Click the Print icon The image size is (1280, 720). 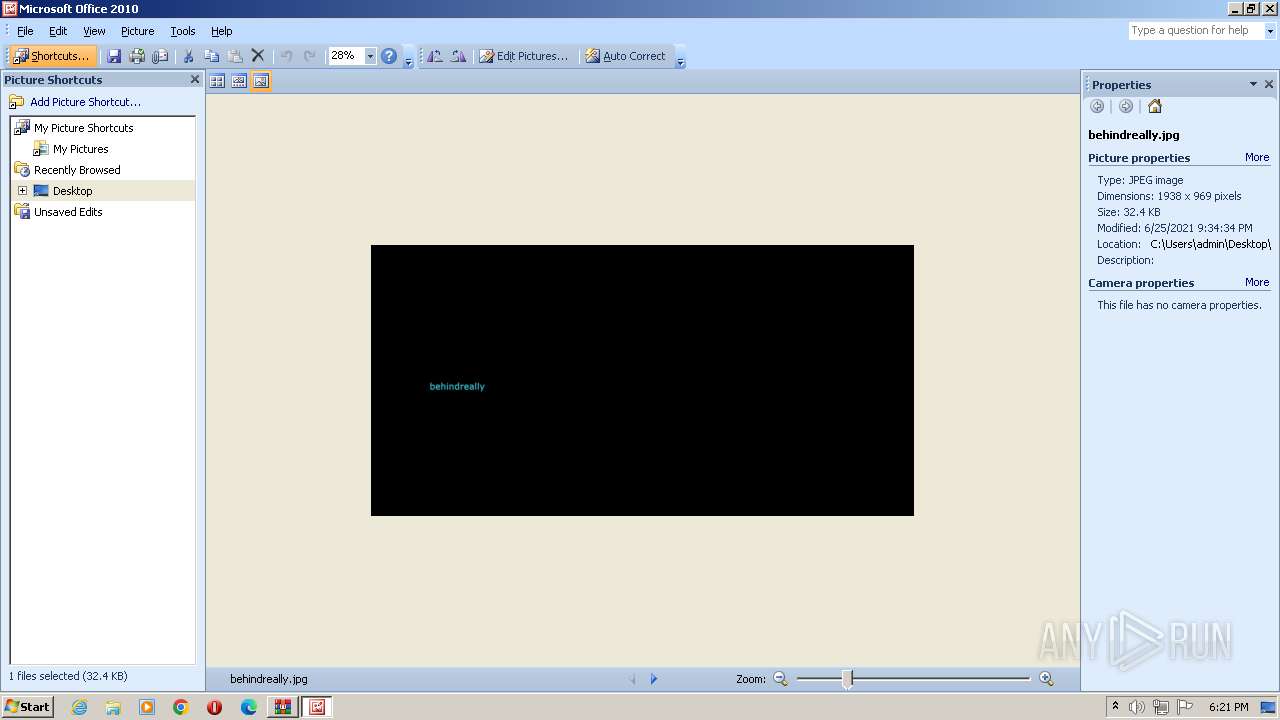137,56
